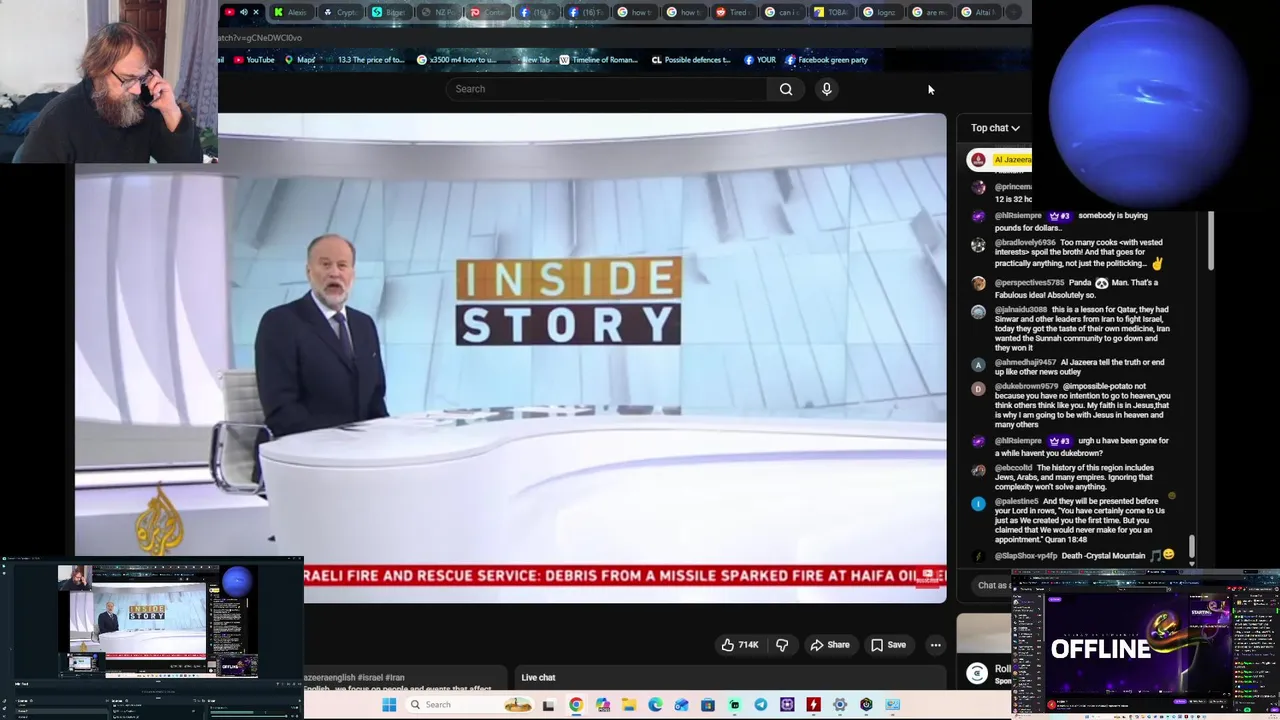Click the 'Chat as' message input
This screenshot has height=720, width=1280.
(993, 585)
